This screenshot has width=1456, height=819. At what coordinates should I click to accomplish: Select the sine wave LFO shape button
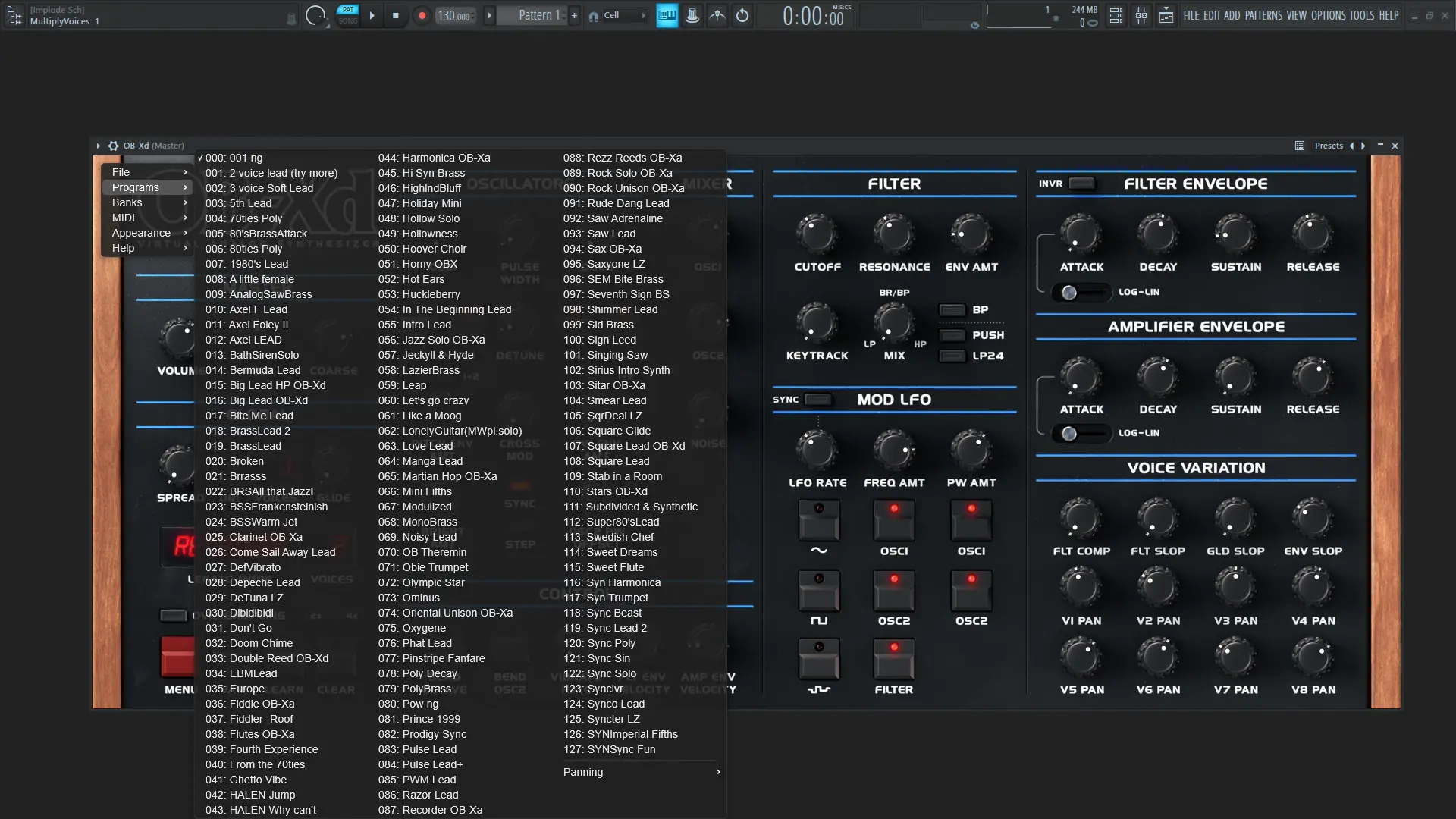click(818, 520)
